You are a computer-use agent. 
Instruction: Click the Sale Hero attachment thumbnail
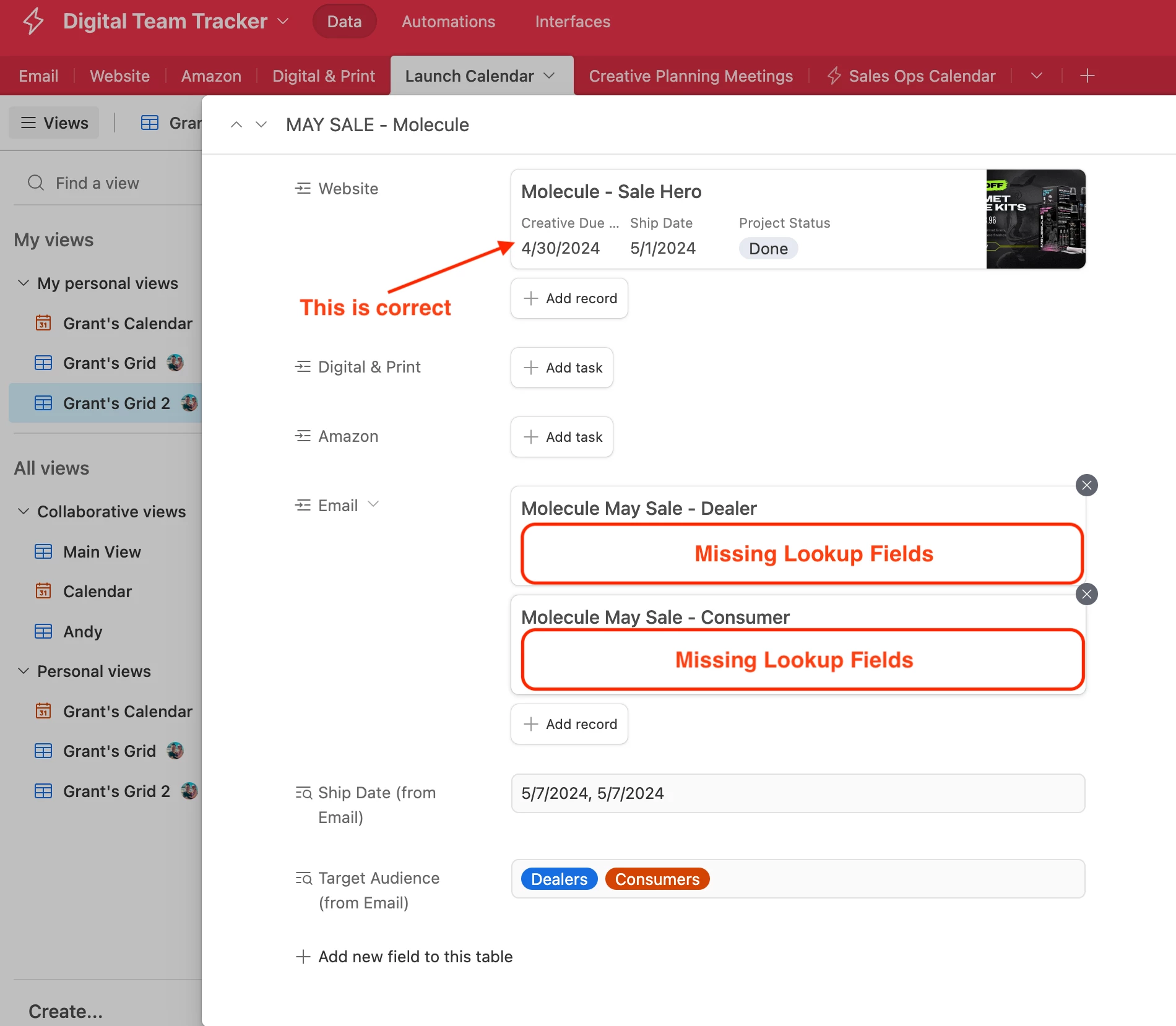tap(1035, 218)
